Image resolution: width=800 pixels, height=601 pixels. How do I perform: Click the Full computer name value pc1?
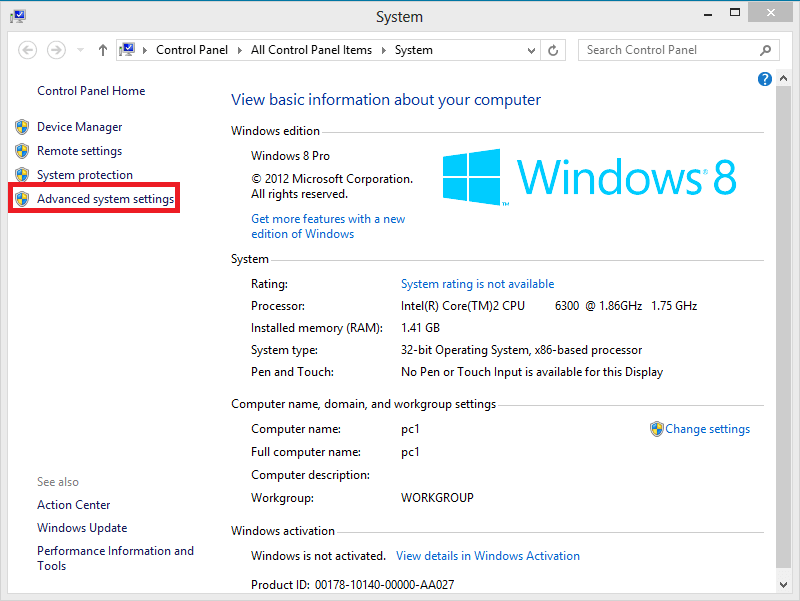coord(410,452)
